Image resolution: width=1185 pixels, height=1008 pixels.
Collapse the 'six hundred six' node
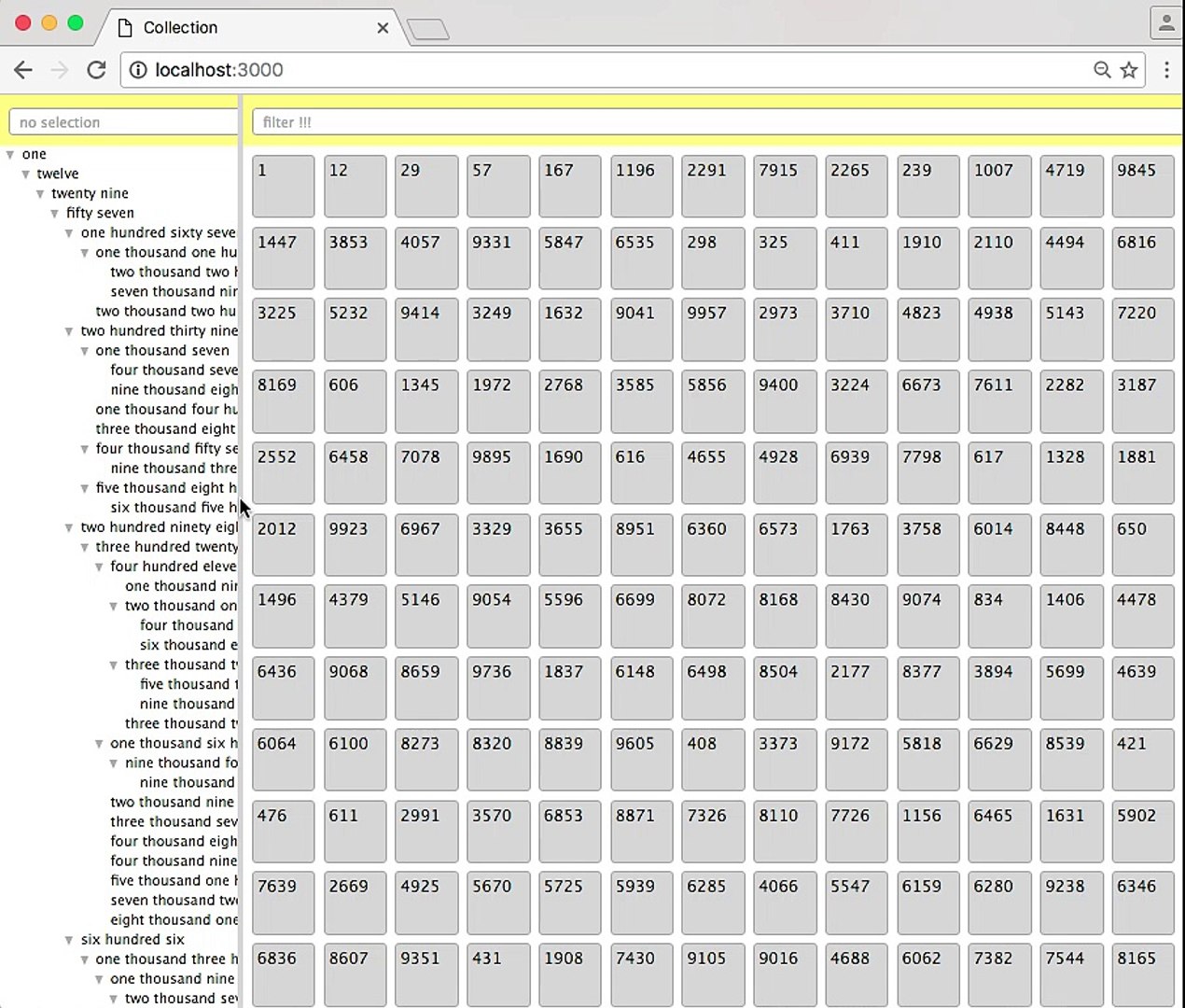(69, 940)
